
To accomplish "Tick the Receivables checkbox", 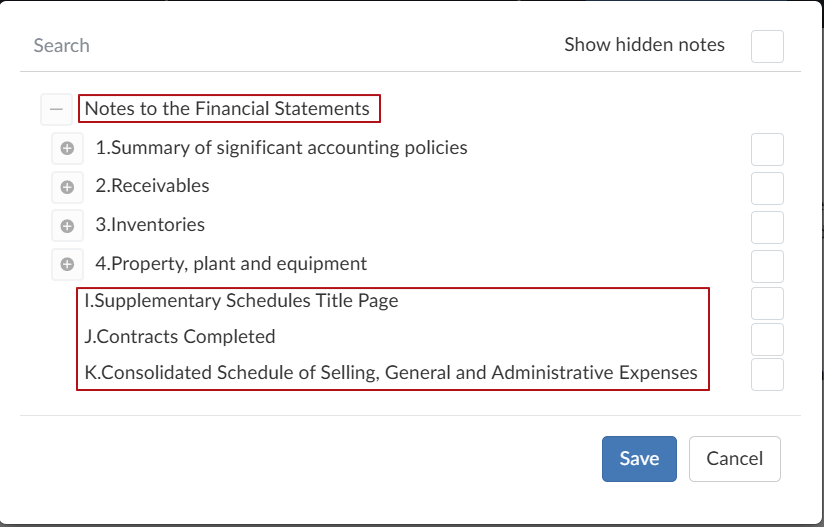I will point(767,187).
